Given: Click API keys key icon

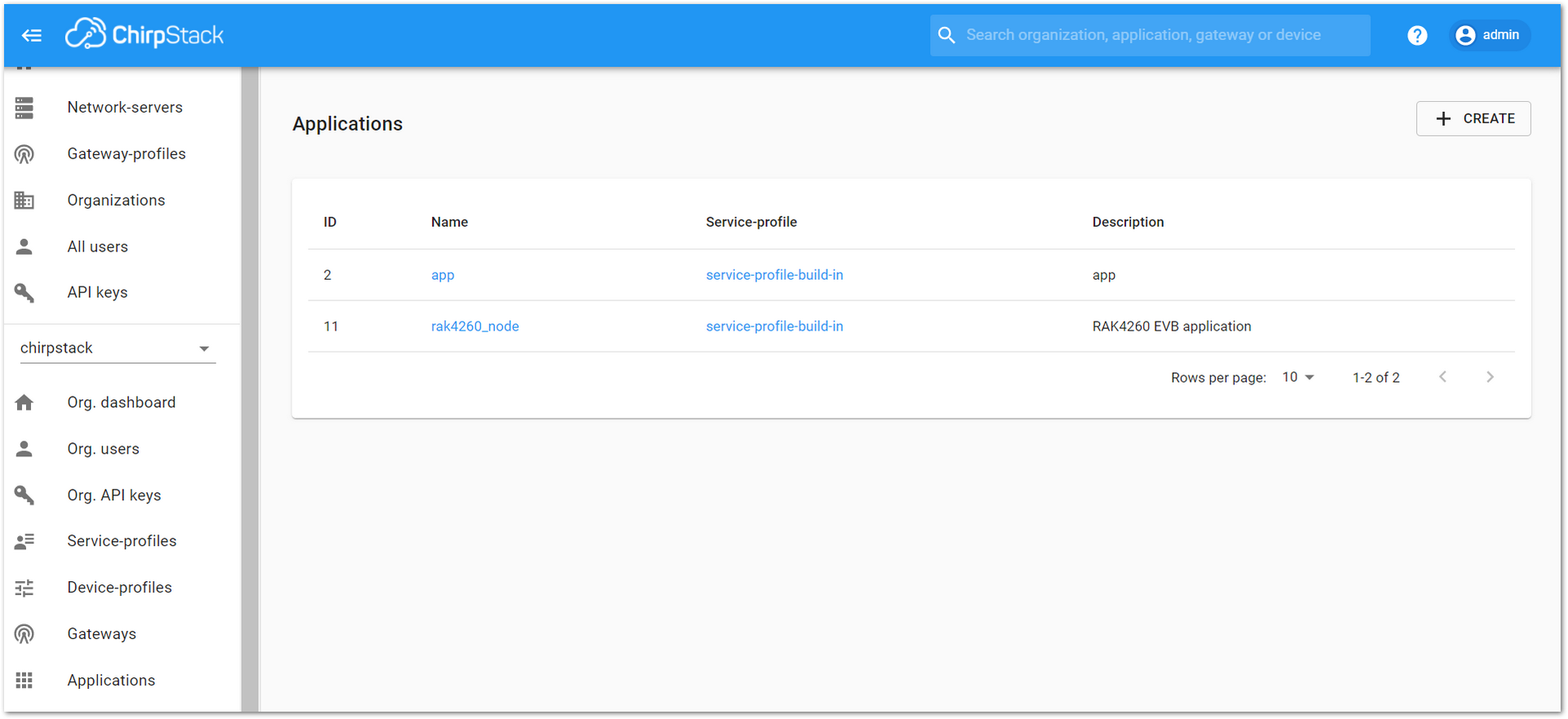Looking at the screenshot, I should coord(24,292).
